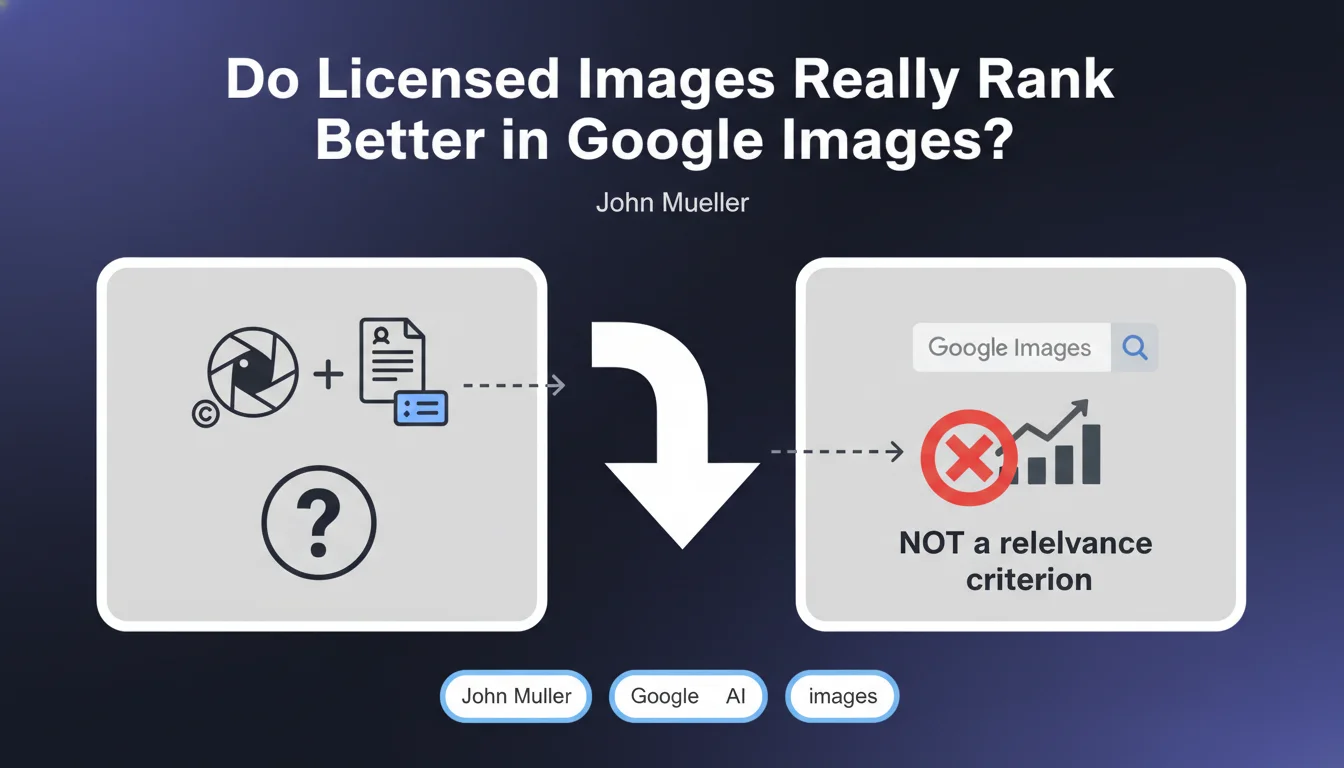The image size is (1344, 768).
Task: Click the dashed arrow leaving the left card
Action: (513, 385)
